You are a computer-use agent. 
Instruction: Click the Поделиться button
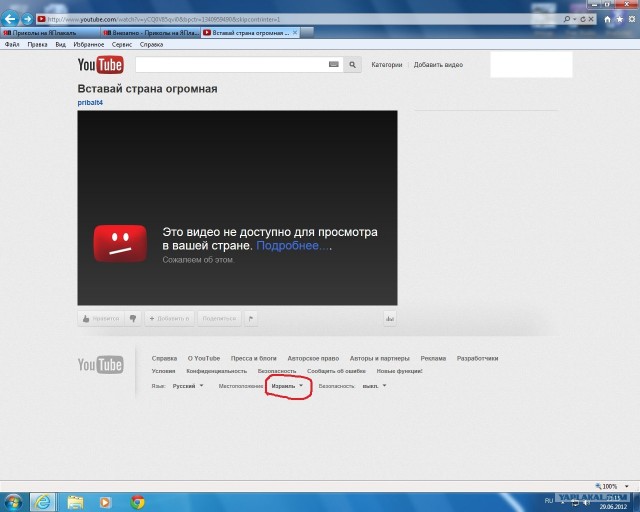click(219, 318)
